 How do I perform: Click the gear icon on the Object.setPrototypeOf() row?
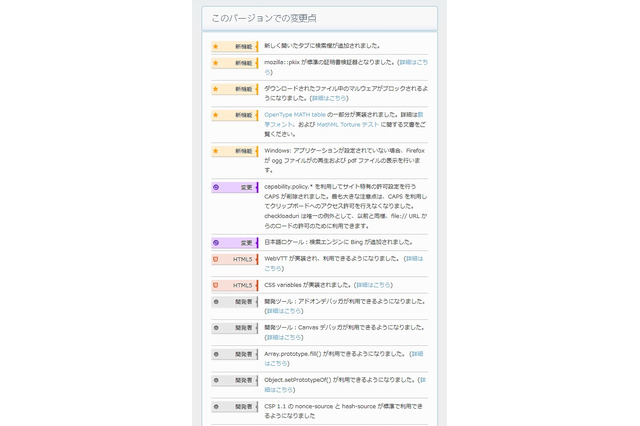point(216,380)
